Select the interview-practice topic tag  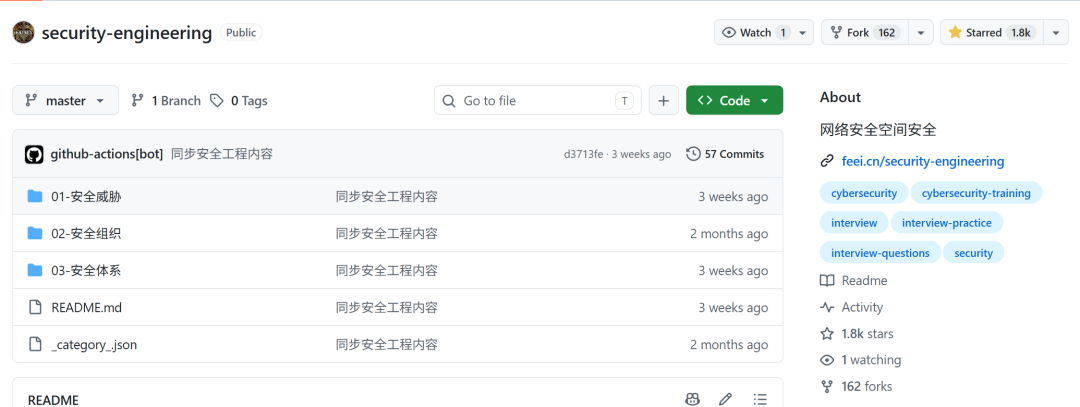coord(946,222)
